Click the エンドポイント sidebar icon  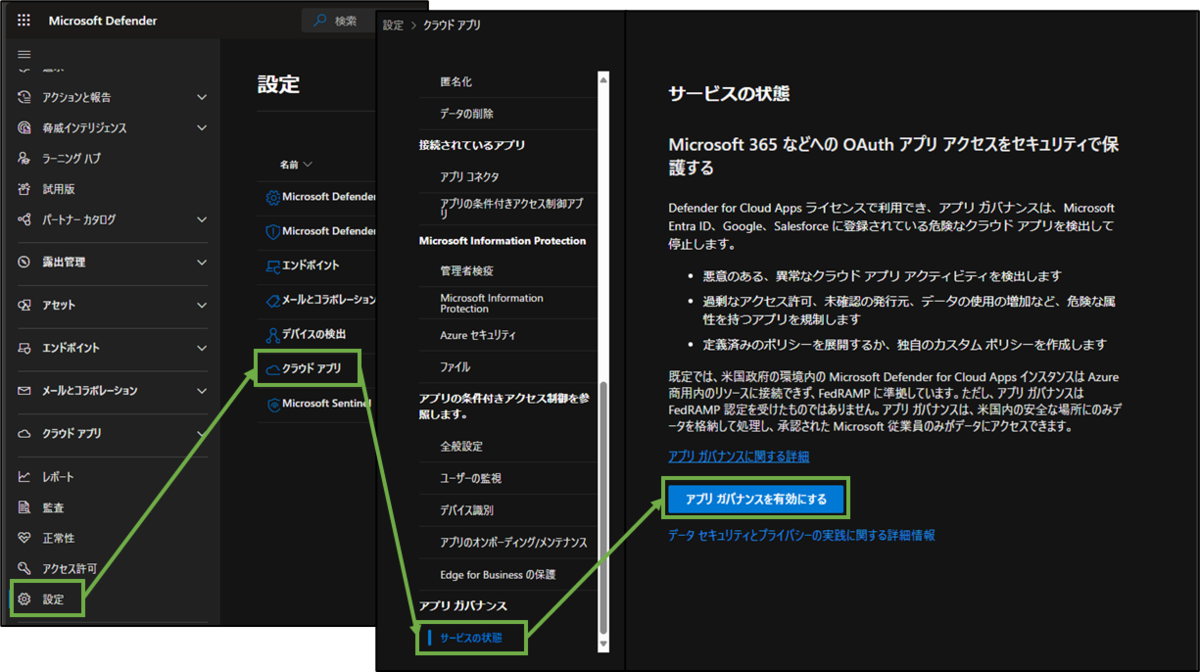25,348
